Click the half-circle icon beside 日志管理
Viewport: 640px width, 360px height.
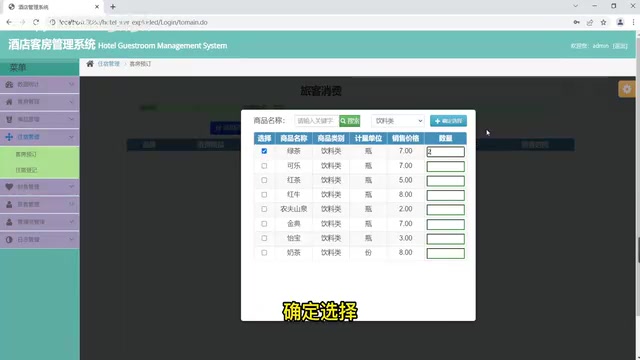pyautogui.click(x=9, y=240)
